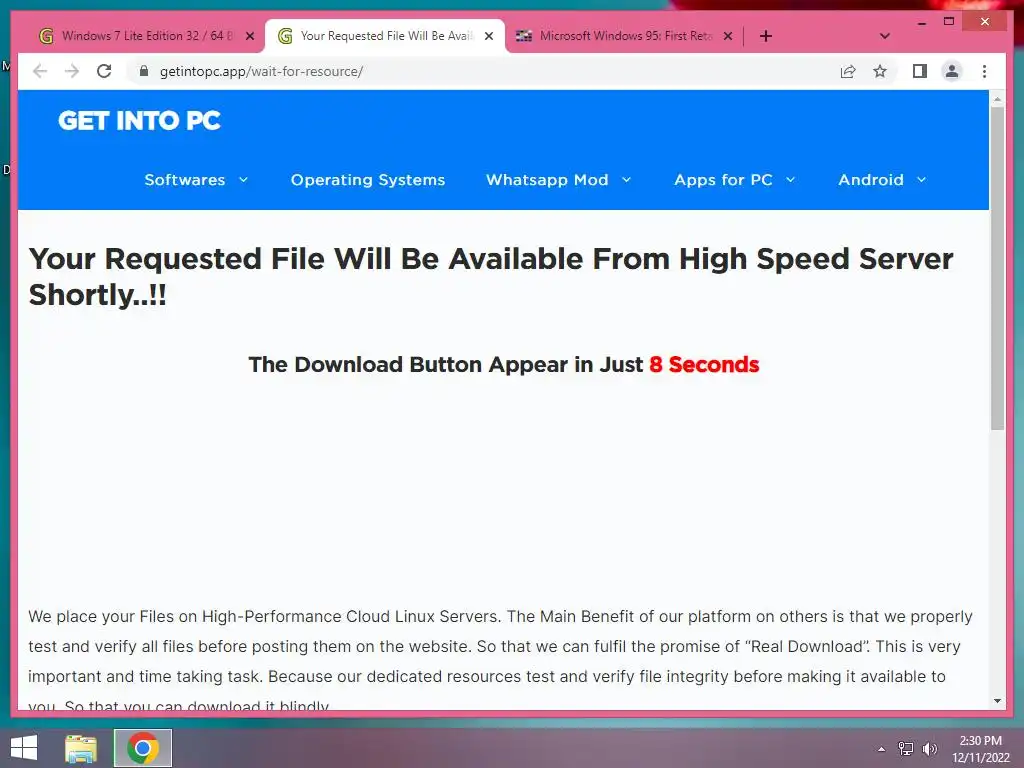
Task: Share this page via the share icon
Action: pos(848,71)
